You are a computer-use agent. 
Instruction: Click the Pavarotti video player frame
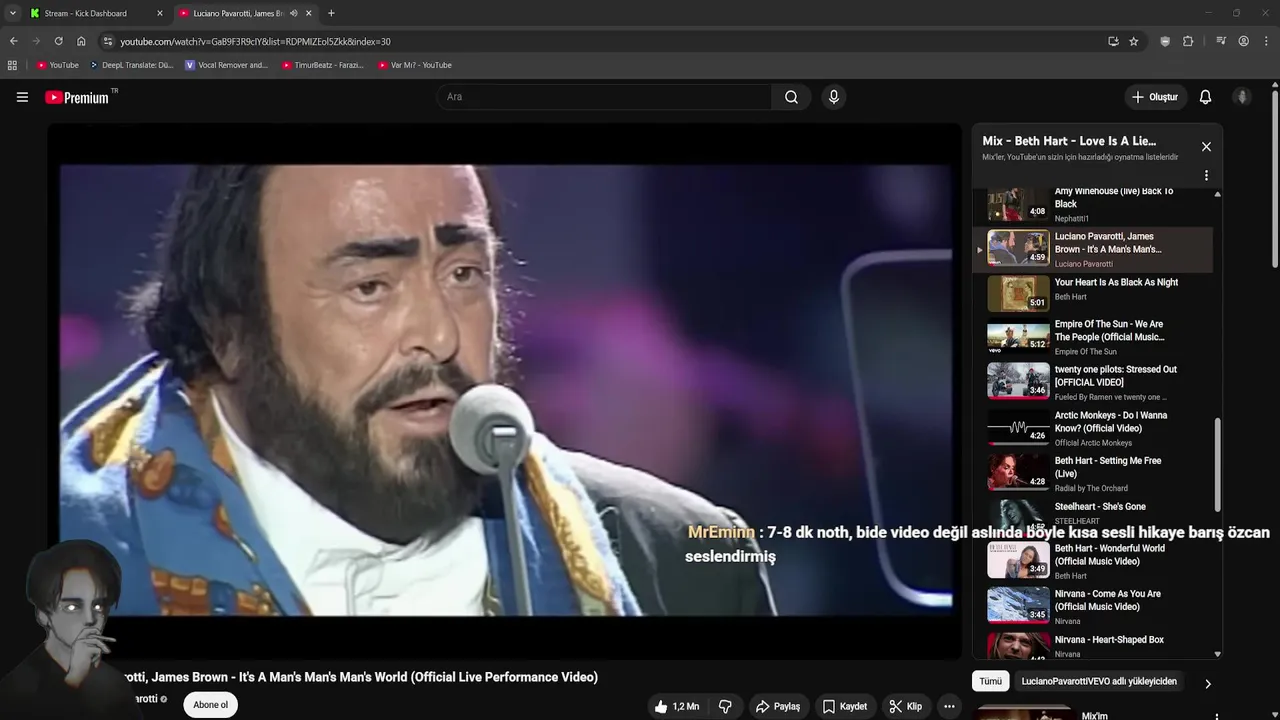(505, 390)
